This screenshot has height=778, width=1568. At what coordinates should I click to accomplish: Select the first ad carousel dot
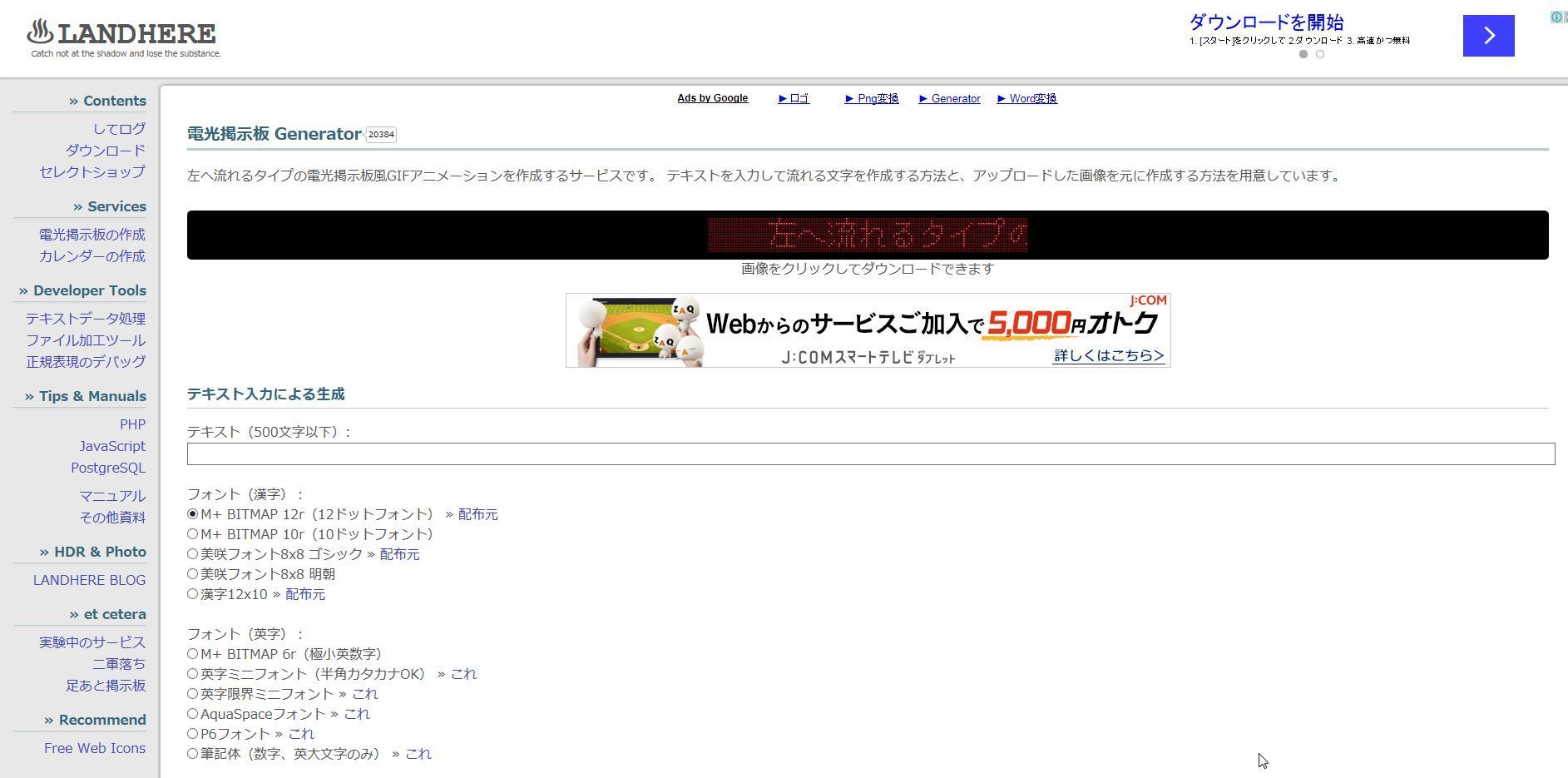point(1303,54)
